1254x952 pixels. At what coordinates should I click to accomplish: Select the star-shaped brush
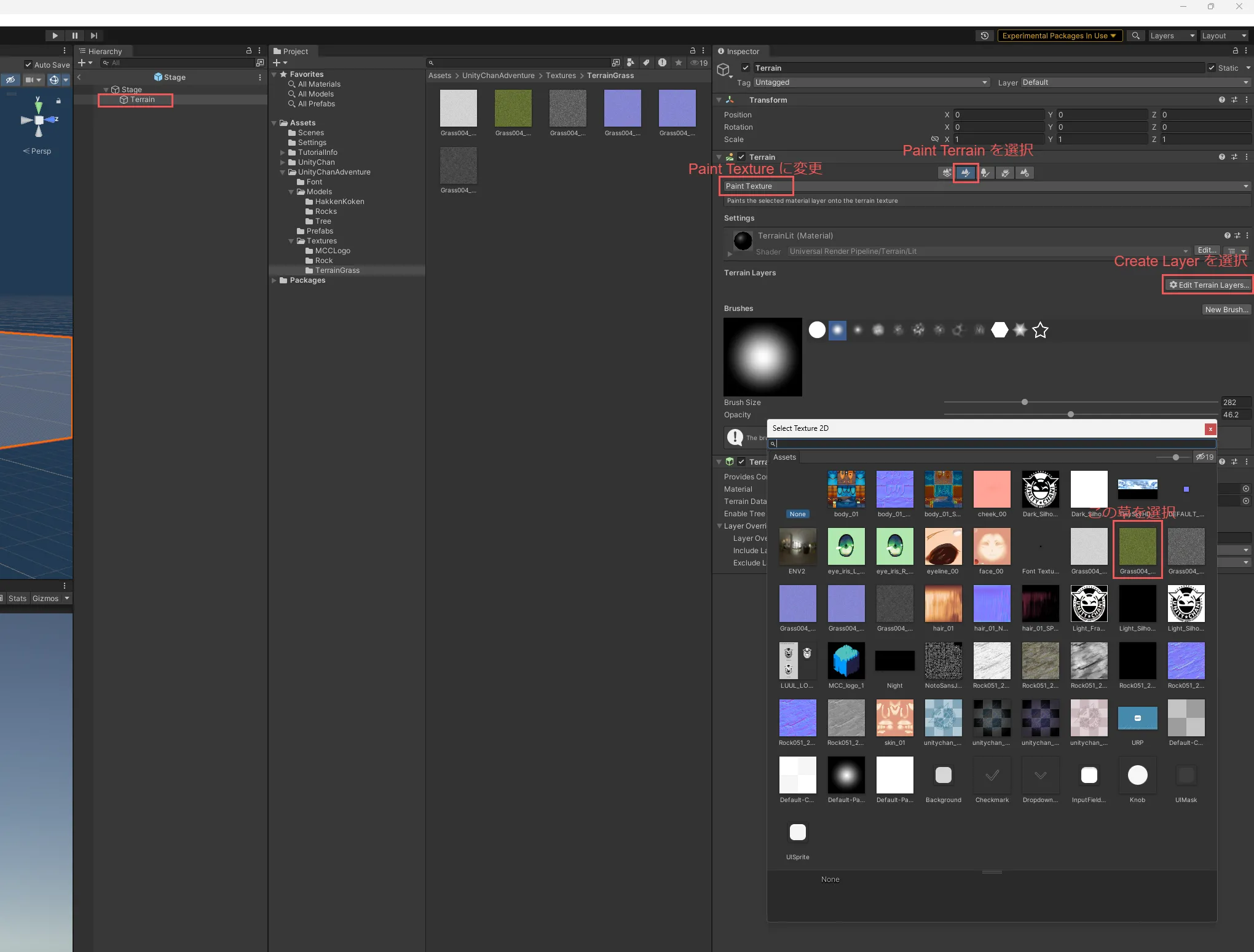(x=1040, y=331)
